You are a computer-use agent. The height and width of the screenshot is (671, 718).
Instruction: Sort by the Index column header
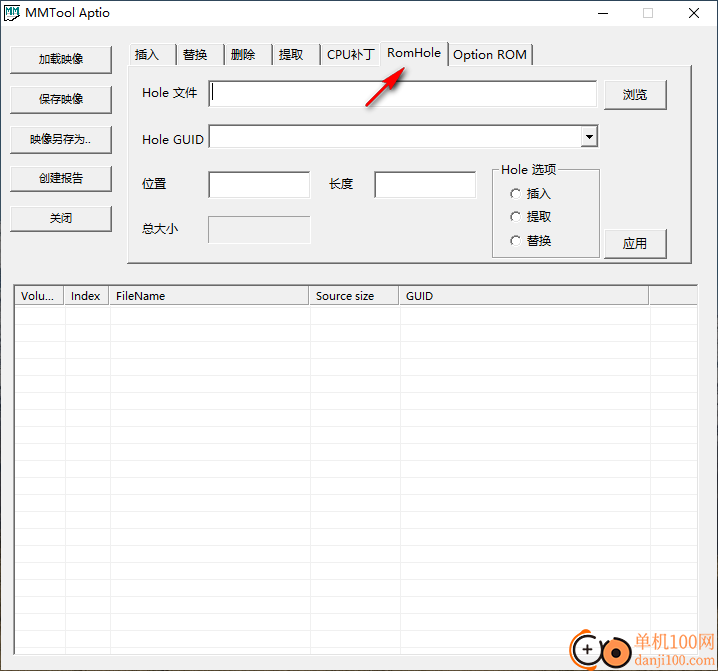pos(87,296)
